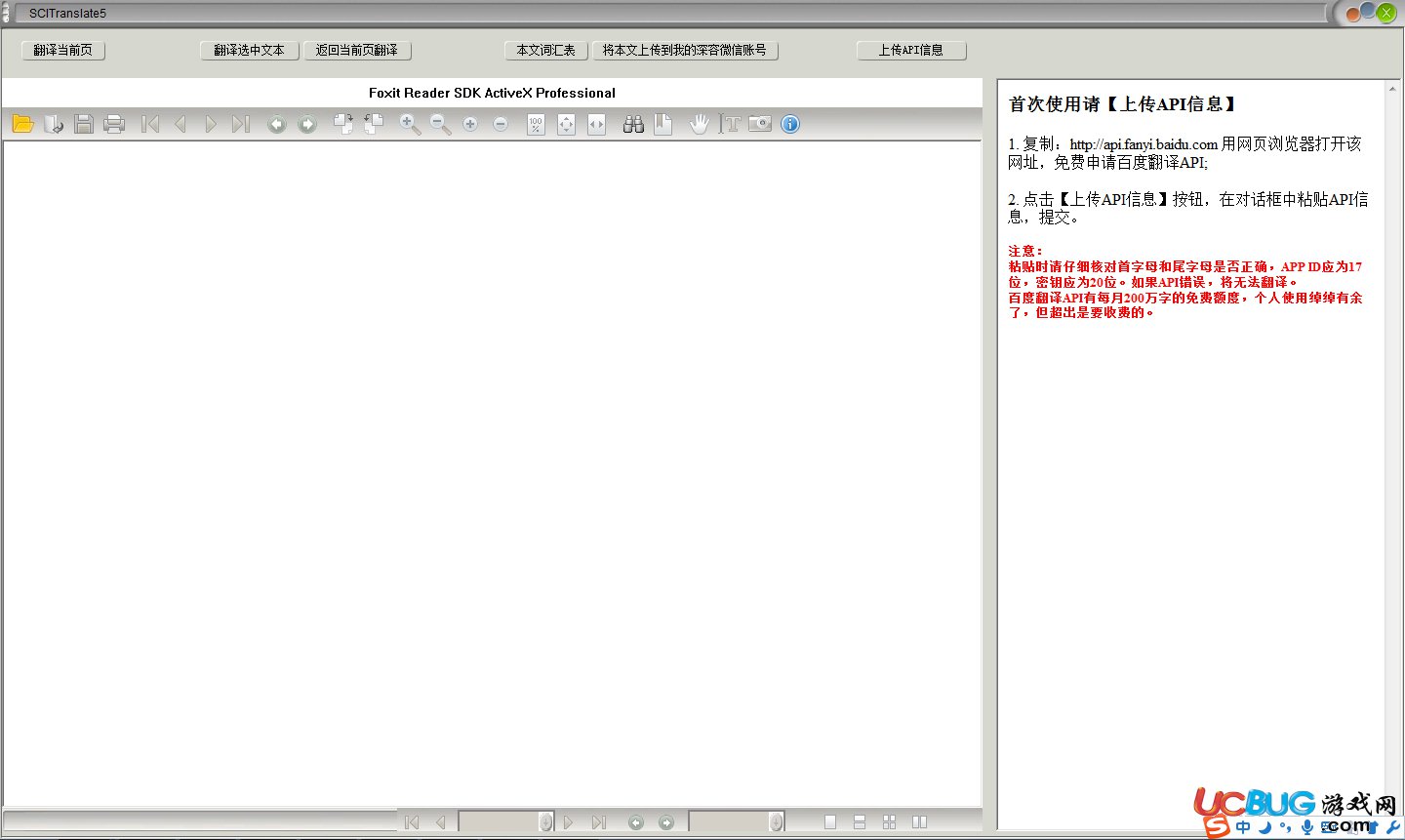This screenshot has height=840, width=1405.
Task: Click the microphone icon in IME bar
Action: [x=1307, y=827]
